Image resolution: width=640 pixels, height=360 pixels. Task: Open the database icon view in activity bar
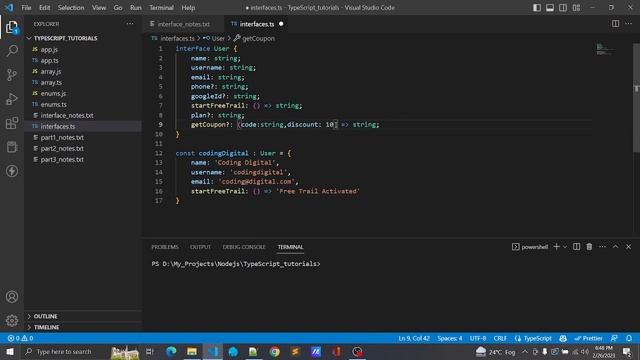point(12,147)
